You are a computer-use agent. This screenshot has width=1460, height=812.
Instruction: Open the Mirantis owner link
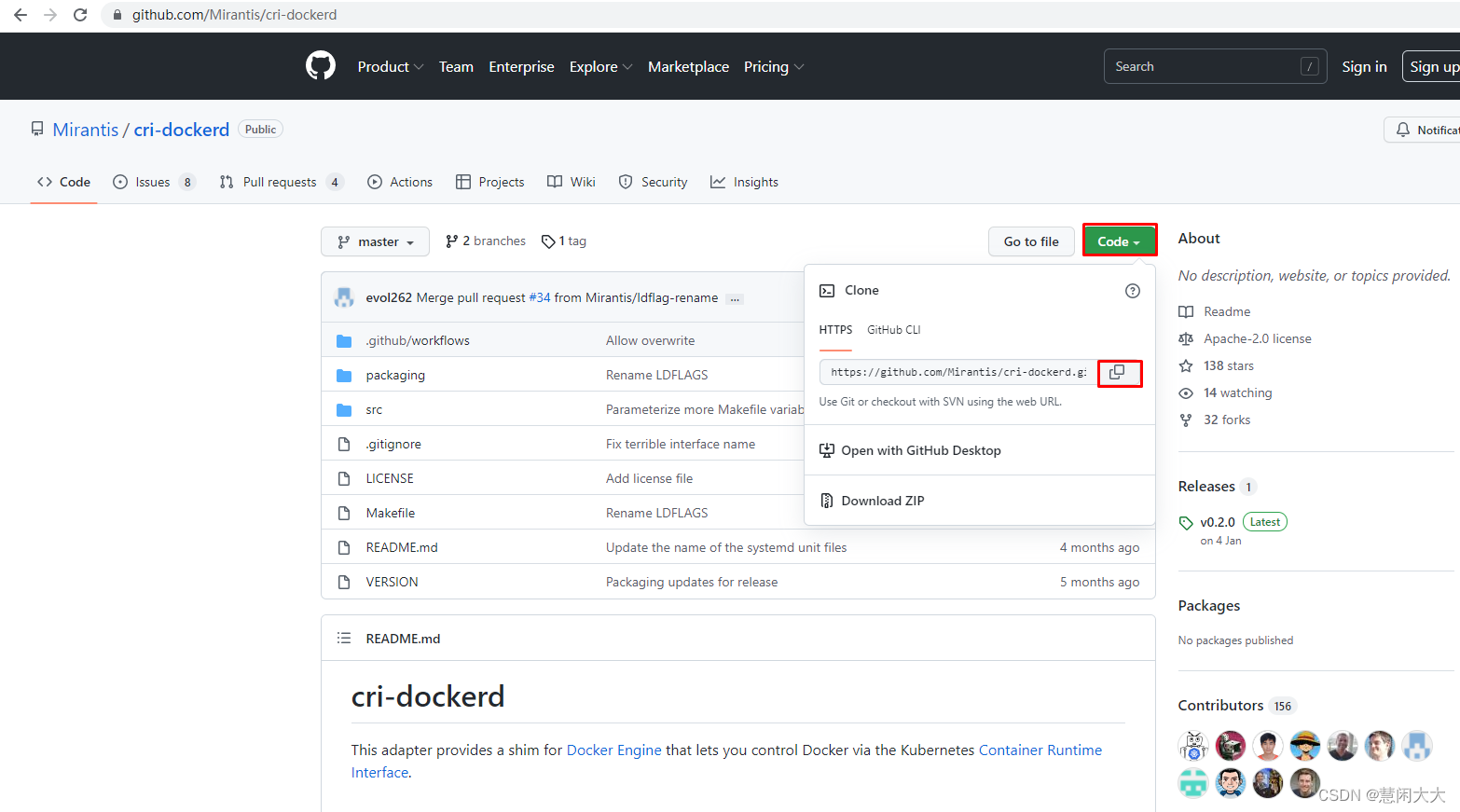tap(86, 130)
